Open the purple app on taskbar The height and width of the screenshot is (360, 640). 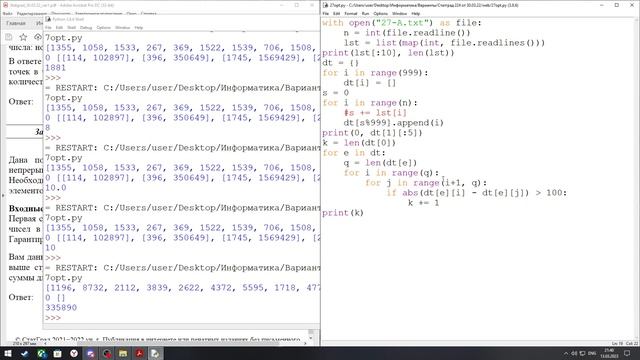pos(90,353)
